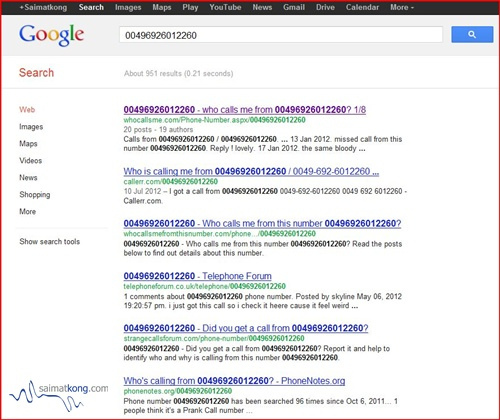Click the whocallsme.com green URL
Viewport: 500px width, 420px height.
coord(214,120)
